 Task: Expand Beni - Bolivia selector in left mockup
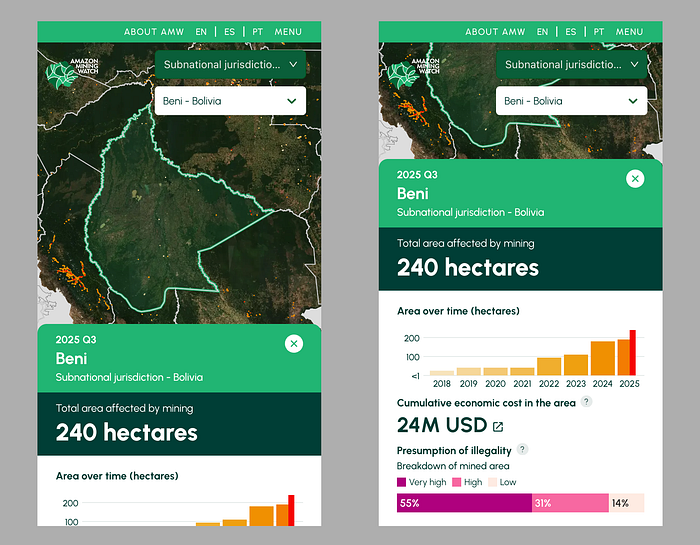coord(230,101)
